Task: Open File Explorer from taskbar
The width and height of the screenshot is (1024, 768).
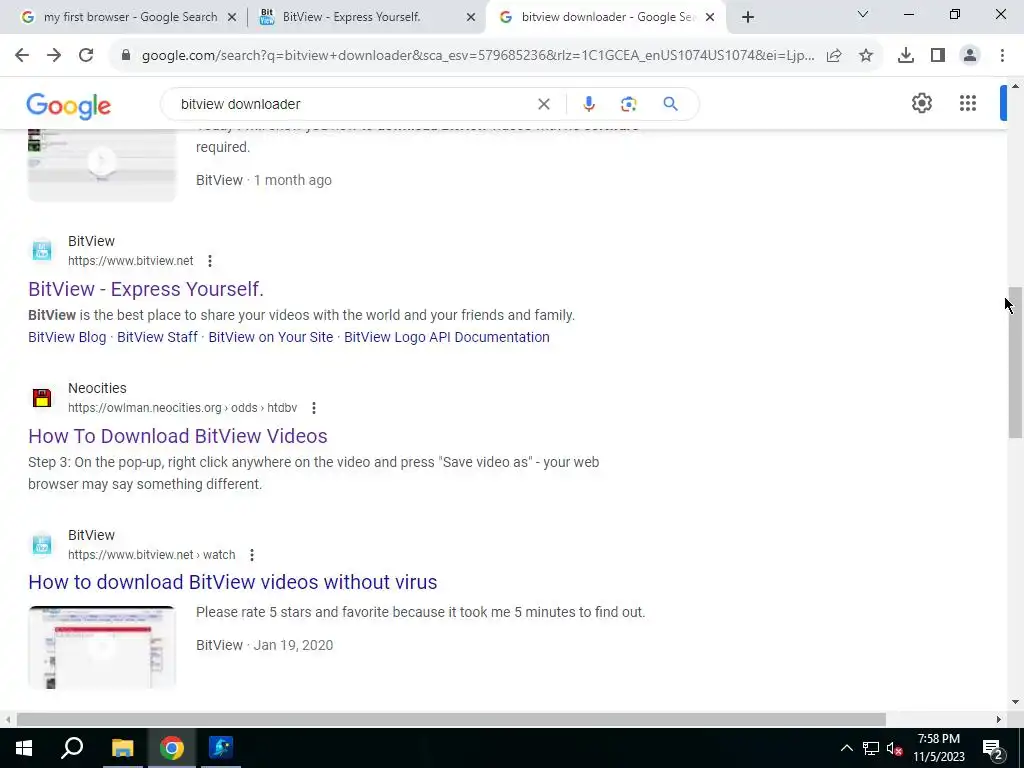Action: 122,748
